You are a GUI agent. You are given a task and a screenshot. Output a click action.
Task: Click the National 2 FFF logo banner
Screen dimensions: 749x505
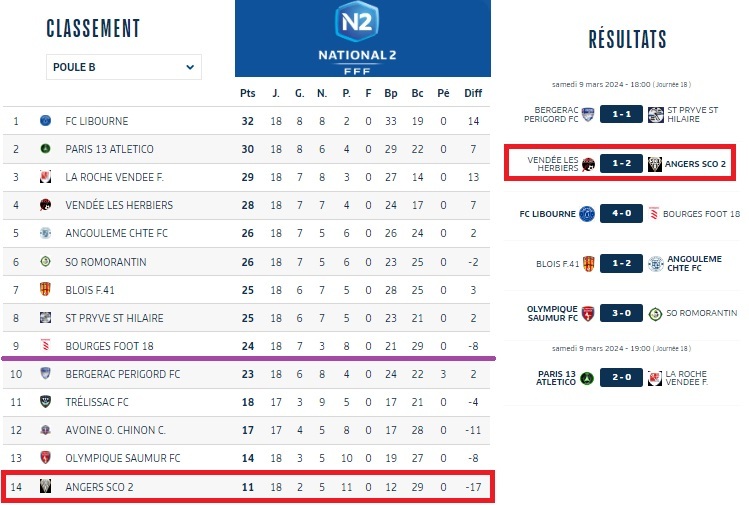tap(363, 38)
